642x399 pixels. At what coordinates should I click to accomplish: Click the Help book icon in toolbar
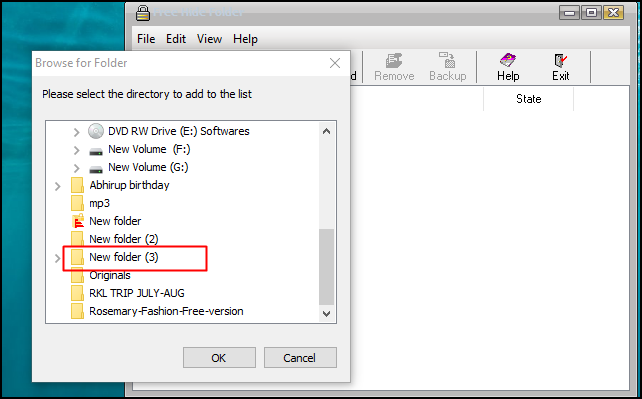tap(508, 61)
